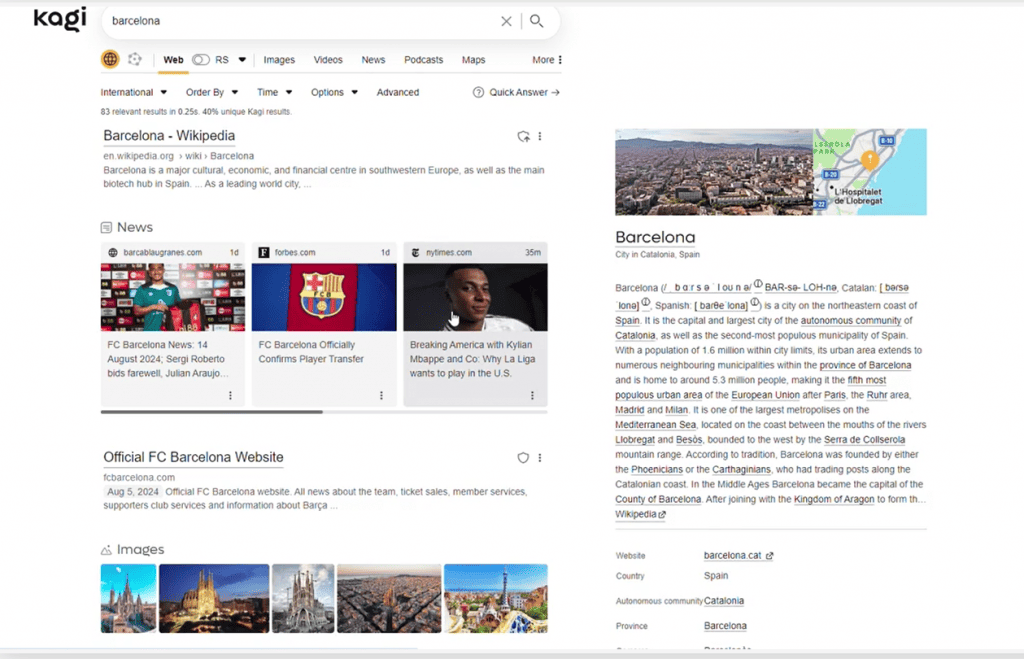Viewport: 1024px width, 659px height.
Task: Click the Catalonia autonomous community link
Action: 724,601
